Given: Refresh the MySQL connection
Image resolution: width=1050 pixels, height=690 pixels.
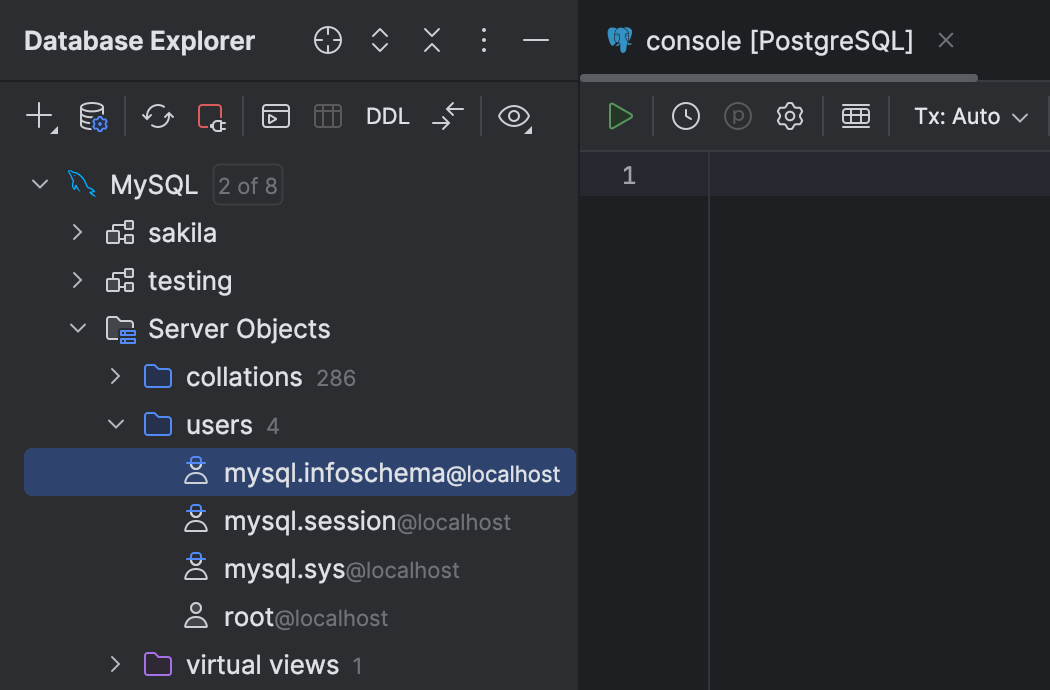Looking at the screenshot, I should click(x=157, y=116).
